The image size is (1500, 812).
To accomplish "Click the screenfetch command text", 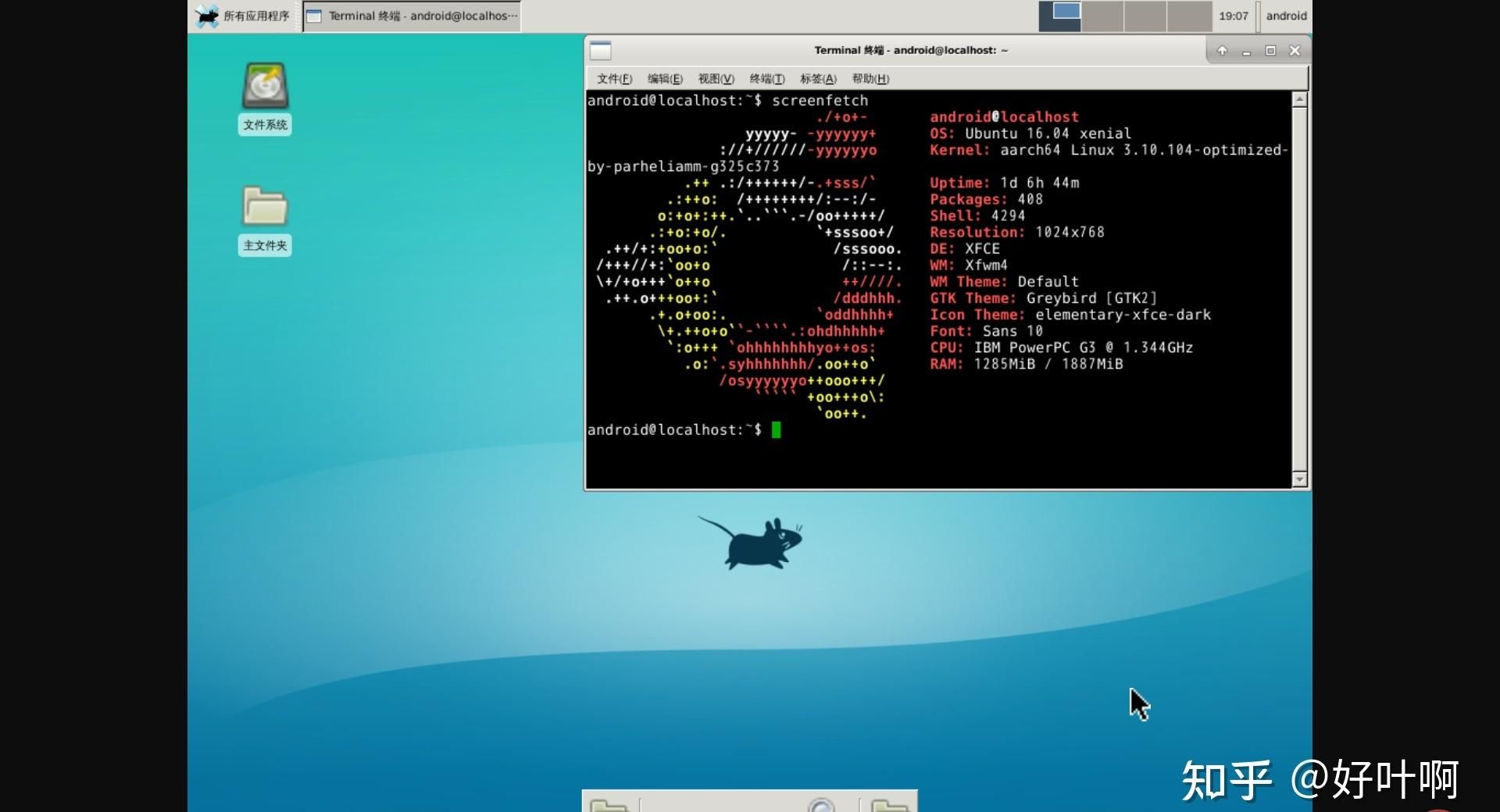I will [x=820, y=101].
